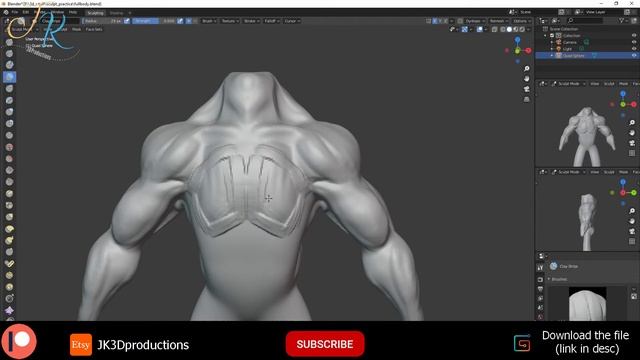640x360 pixels.
Task: Open the outliner filter funnel icon
Action: click(622, 20)
